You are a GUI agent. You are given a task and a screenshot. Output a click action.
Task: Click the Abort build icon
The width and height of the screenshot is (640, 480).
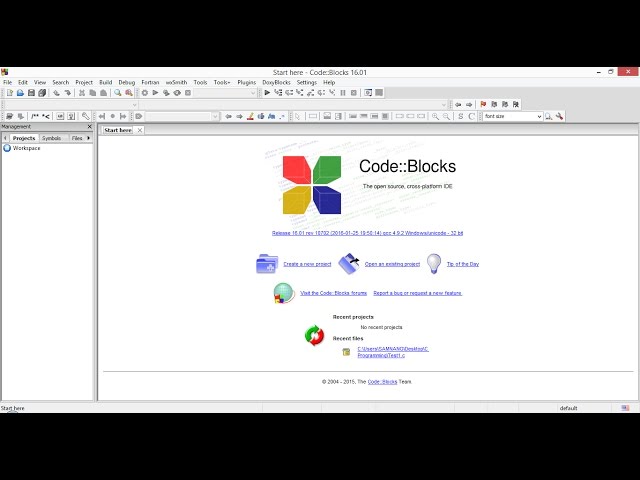188,93
